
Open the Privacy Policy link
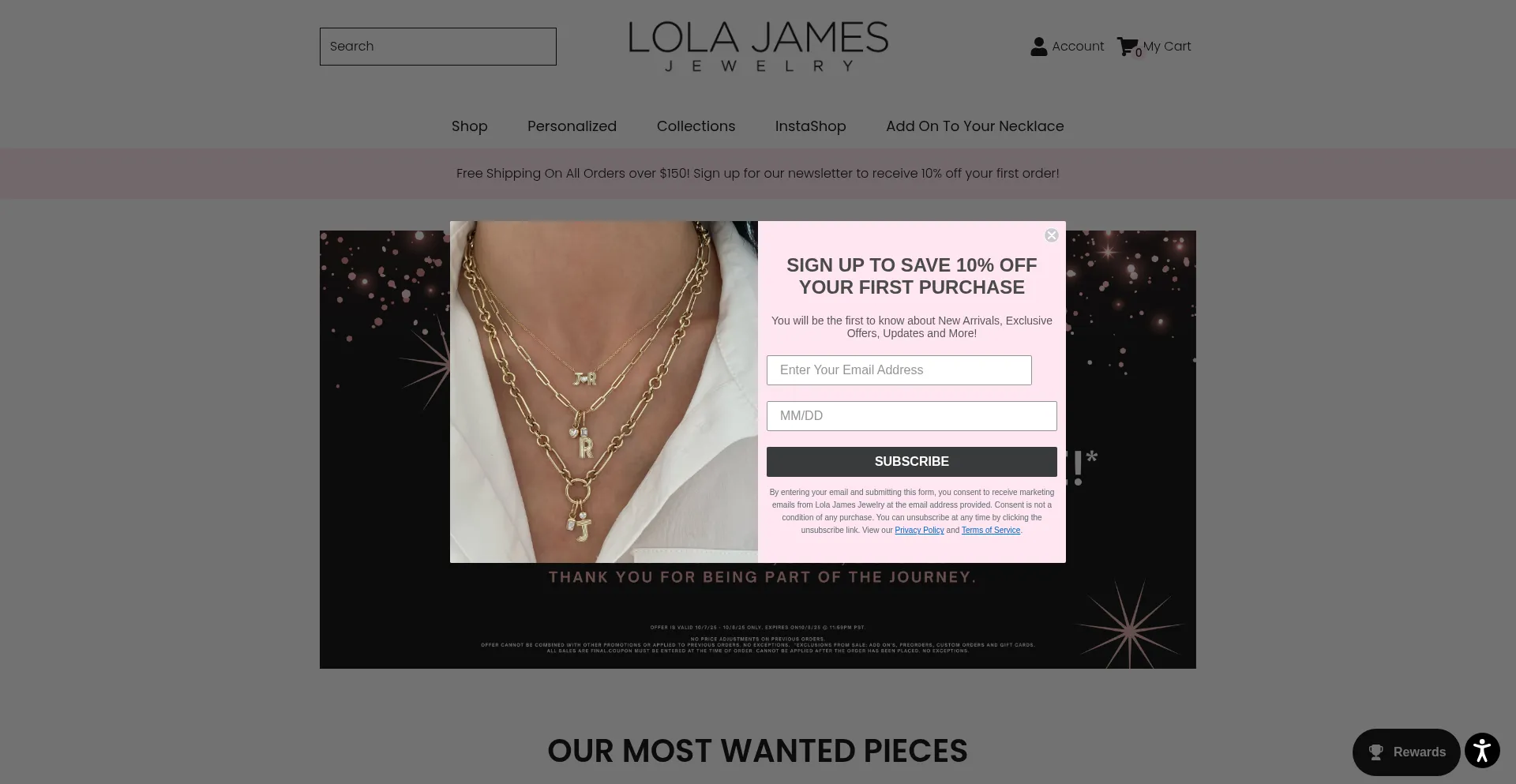click(x=919, y=531)
